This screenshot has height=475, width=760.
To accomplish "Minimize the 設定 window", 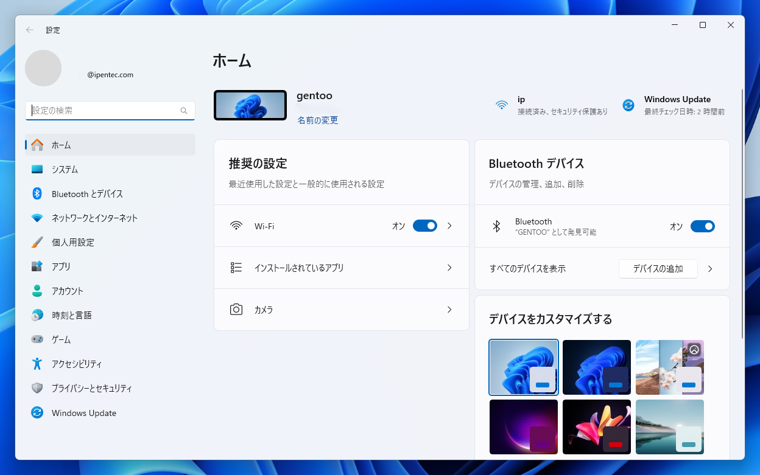I will (x=675, y=25).
